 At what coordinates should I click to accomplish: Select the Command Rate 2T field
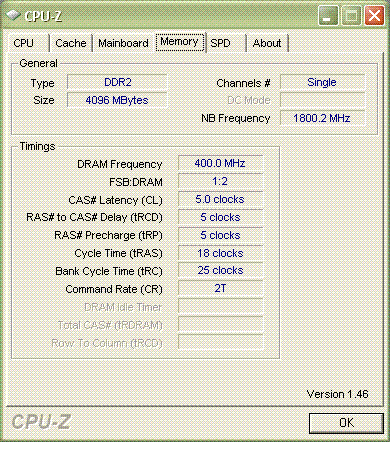pyautogui.click(x=220, y=288)
